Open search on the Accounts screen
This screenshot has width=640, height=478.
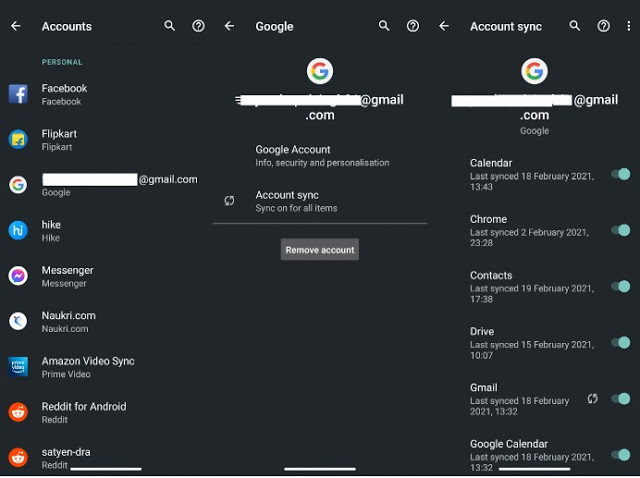[x=169, y=26]
